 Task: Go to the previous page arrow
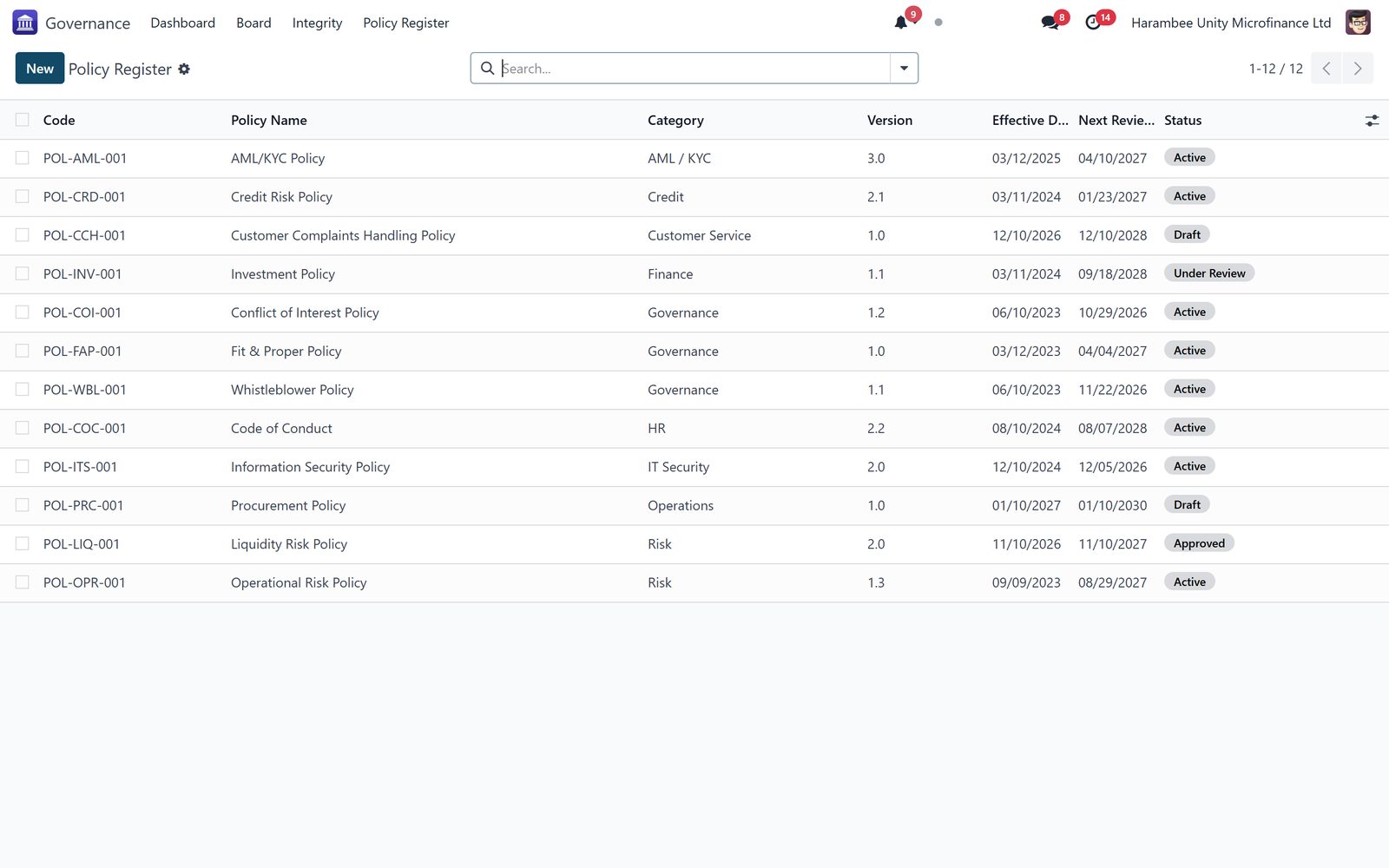pyautogui.click(x=1326, y=69)
